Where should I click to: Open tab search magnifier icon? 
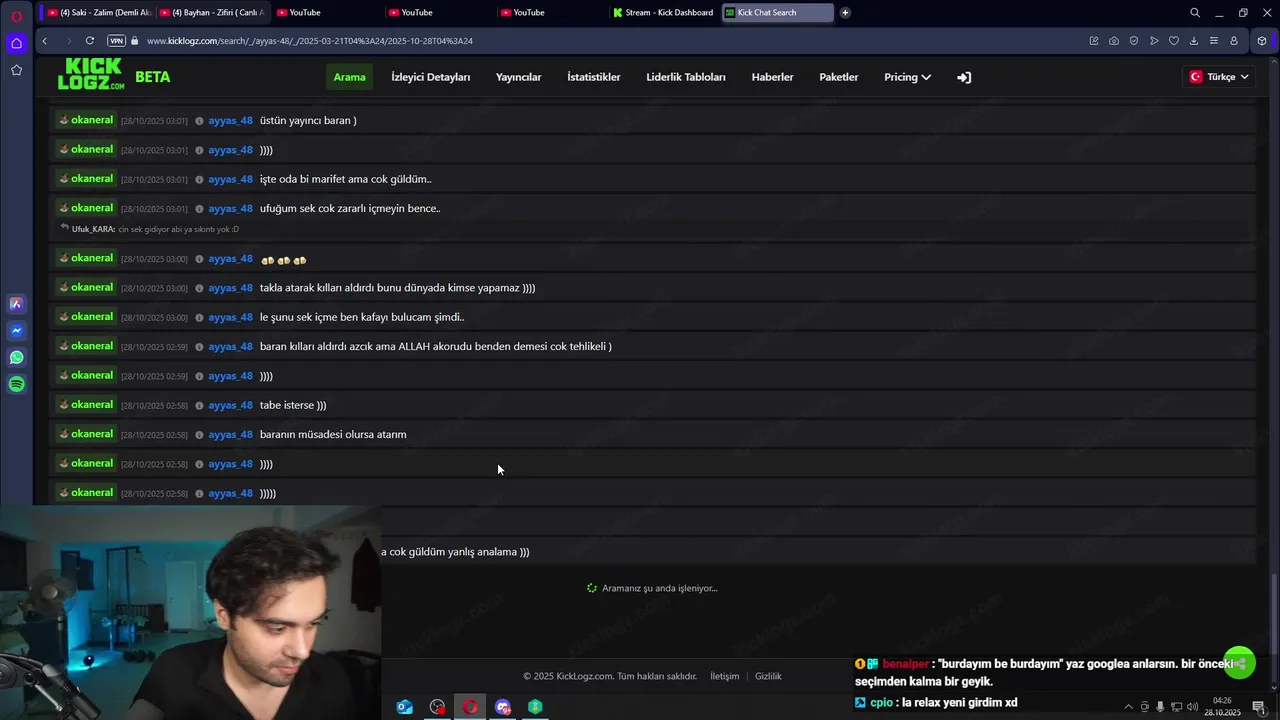[x=1194, y=13]
